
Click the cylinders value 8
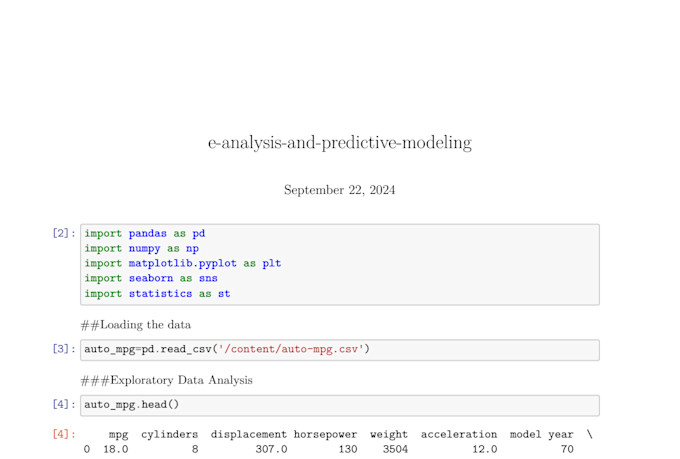(195, 449)
